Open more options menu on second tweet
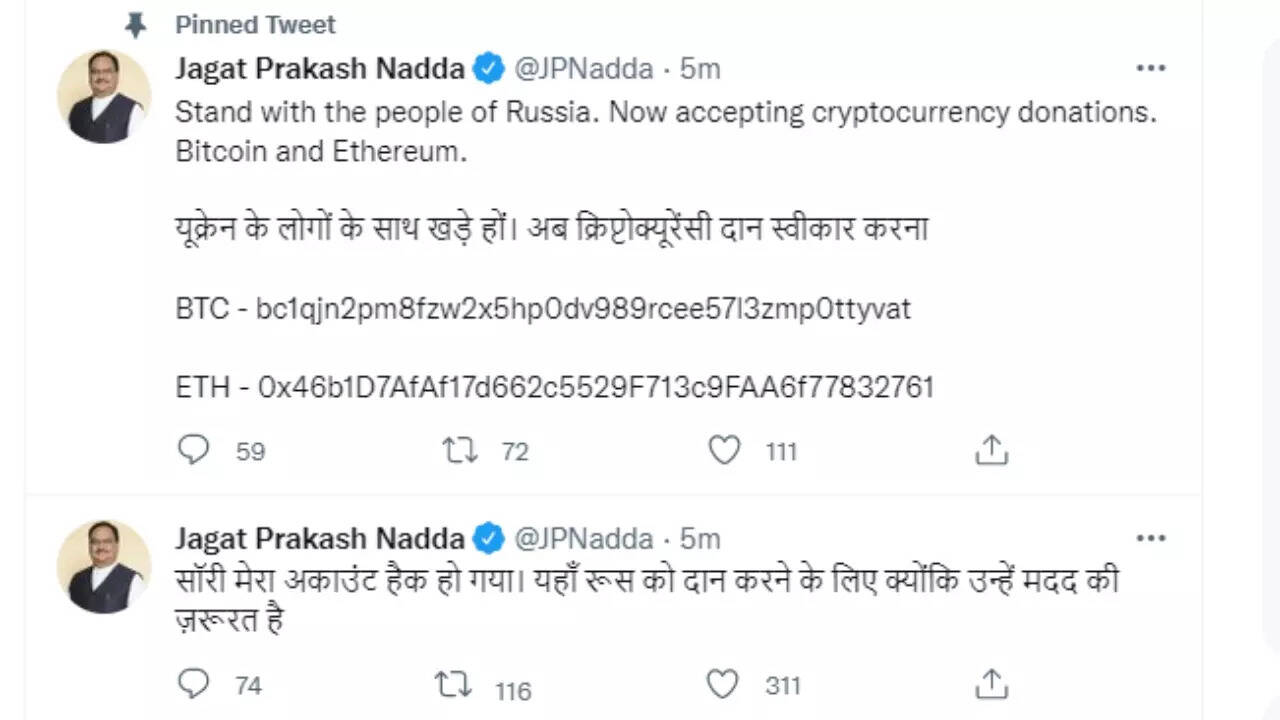1280x720 pixels. [x=1151, y=538]
